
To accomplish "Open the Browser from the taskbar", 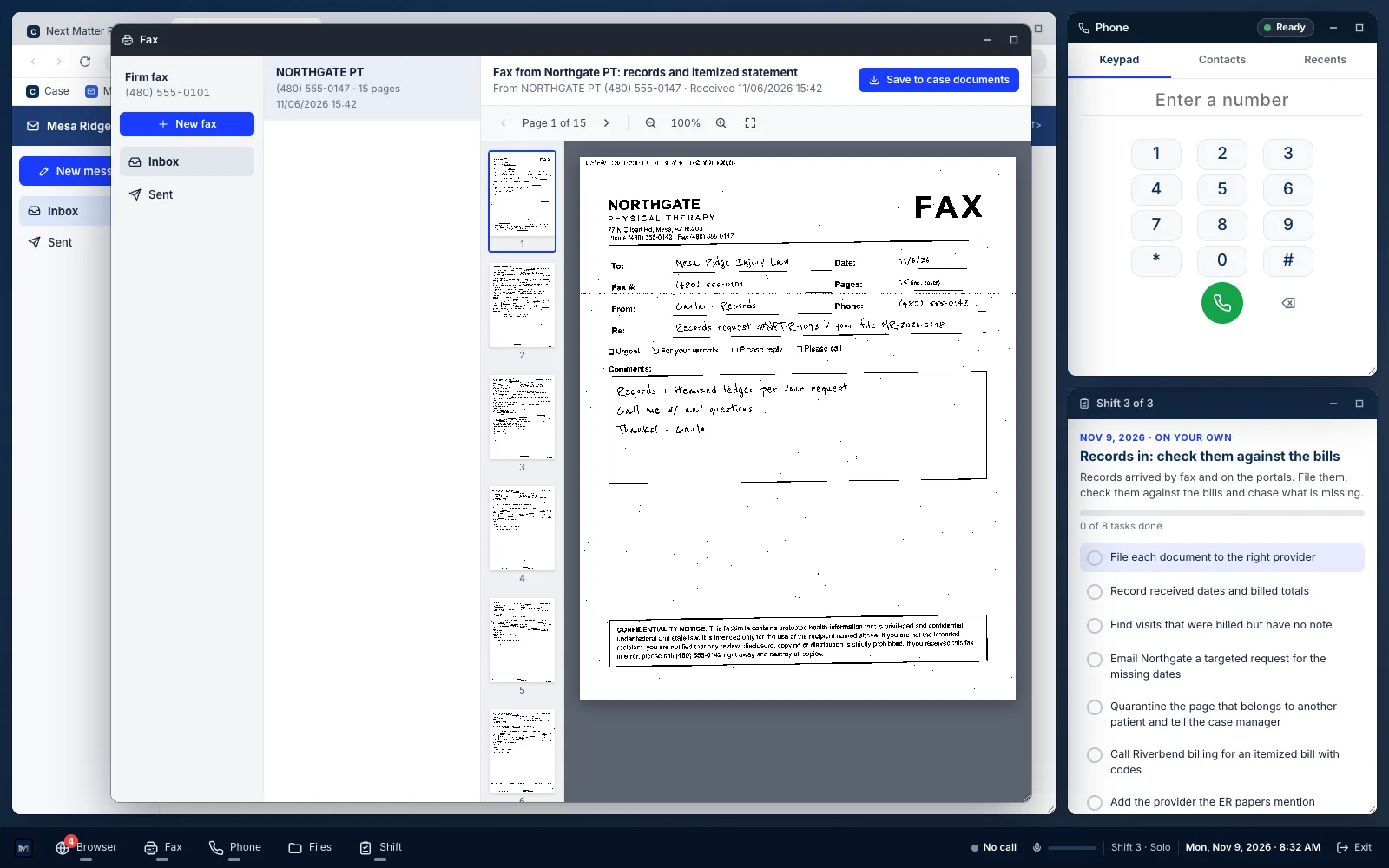I will 86,847.
